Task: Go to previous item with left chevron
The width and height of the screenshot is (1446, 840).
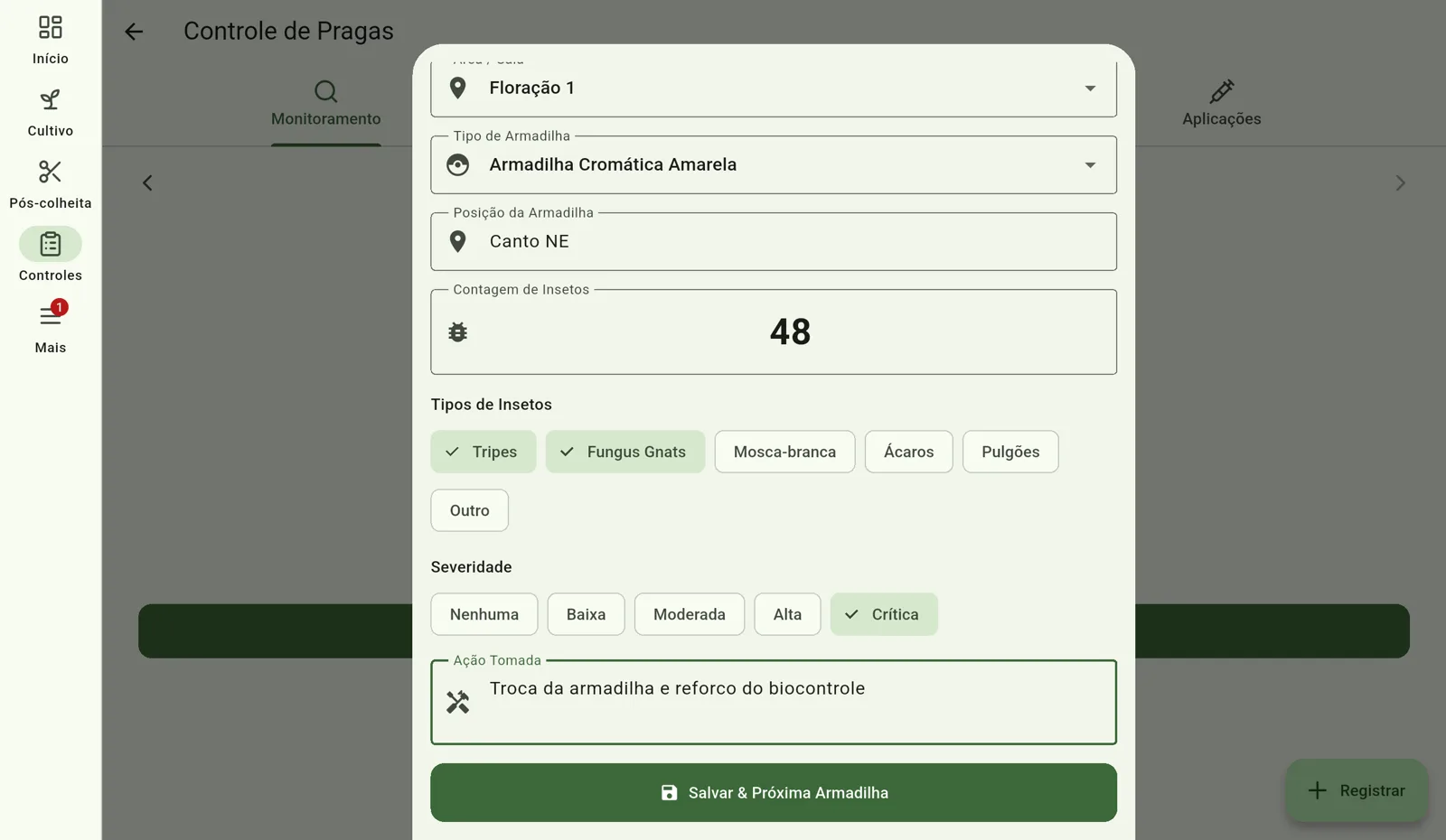Action: point(147,183)
